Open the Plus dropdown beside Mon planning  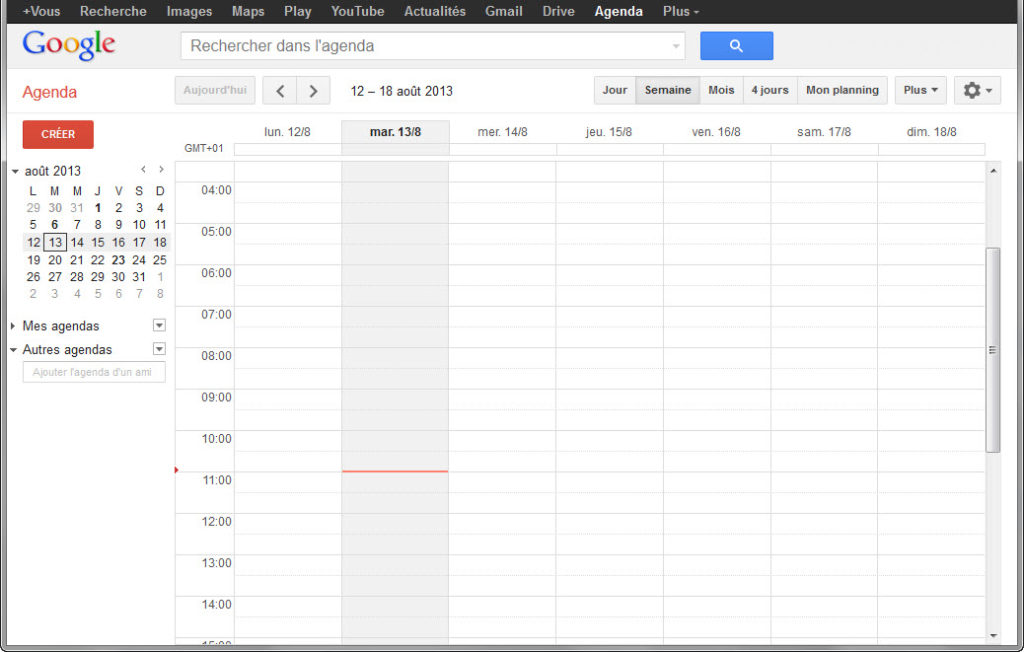click(x=920, y=90)
